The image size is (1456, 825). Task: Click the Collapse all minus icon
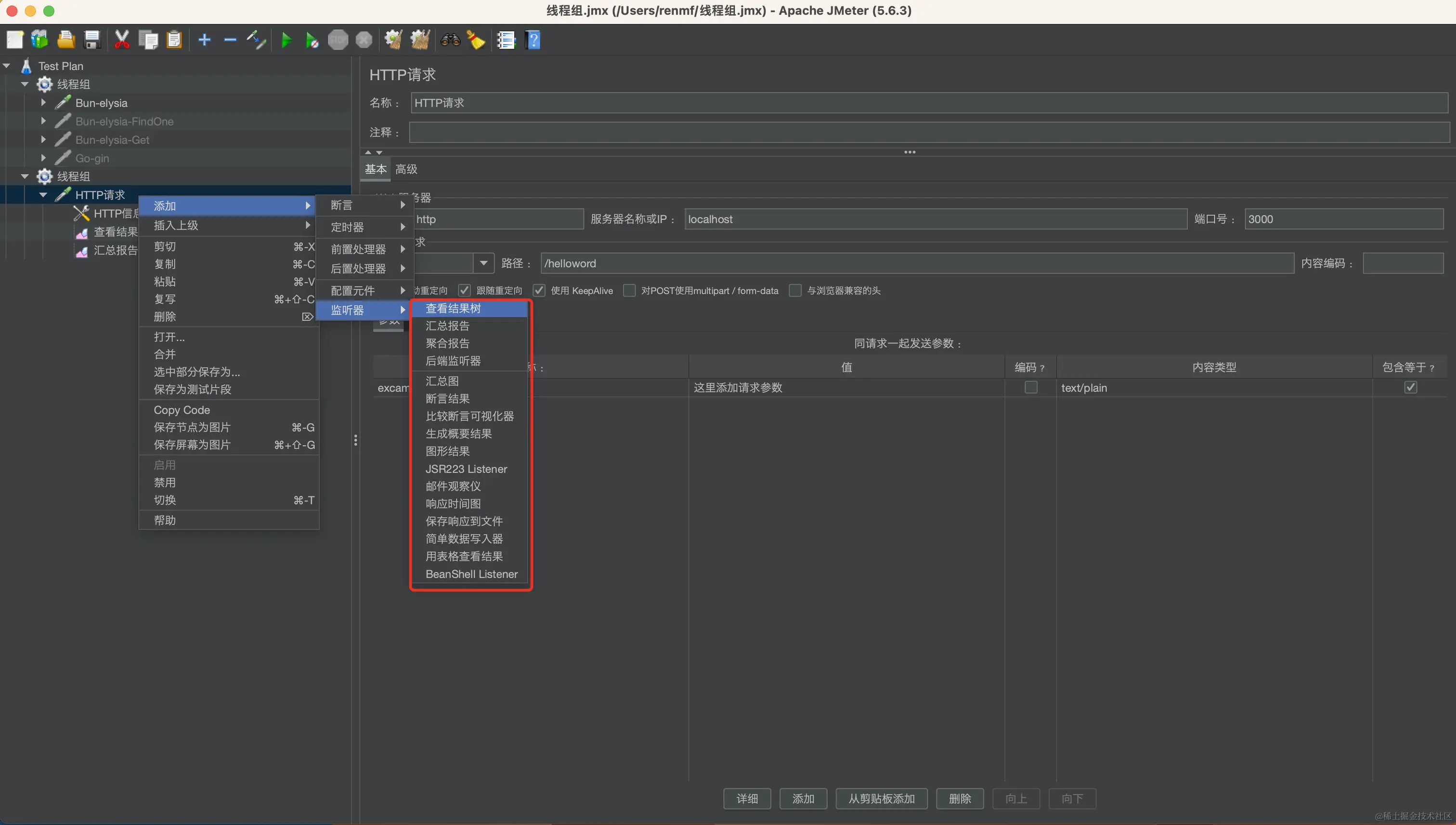230,39
